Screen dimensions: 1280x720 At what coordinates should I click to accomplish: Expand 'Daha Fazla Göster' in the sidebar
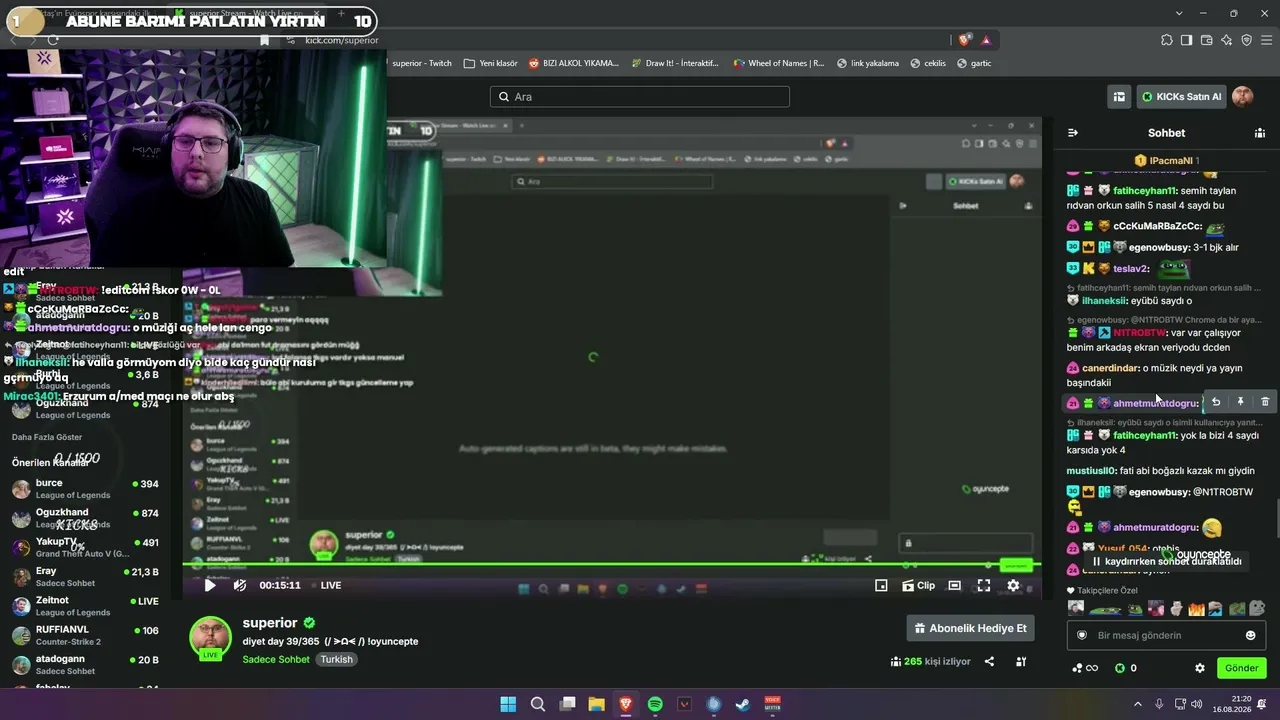click(x=47, y=437)
